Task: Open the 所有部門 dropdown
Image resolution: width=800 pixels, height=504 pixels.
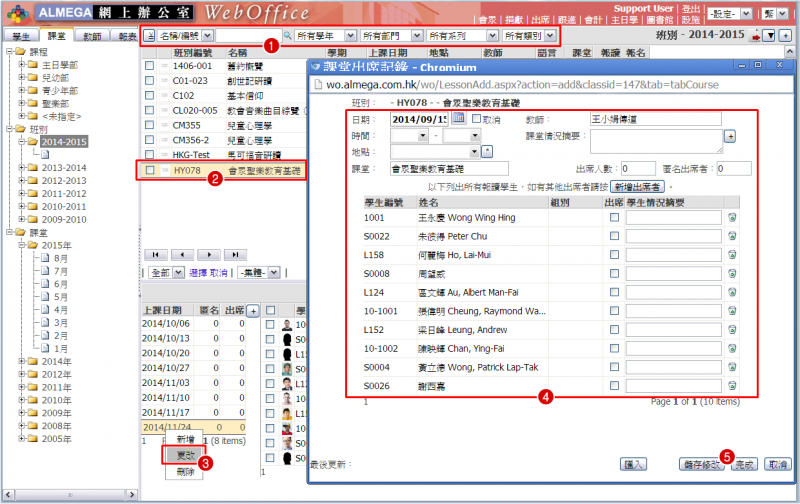Action: tap(417, 36)
